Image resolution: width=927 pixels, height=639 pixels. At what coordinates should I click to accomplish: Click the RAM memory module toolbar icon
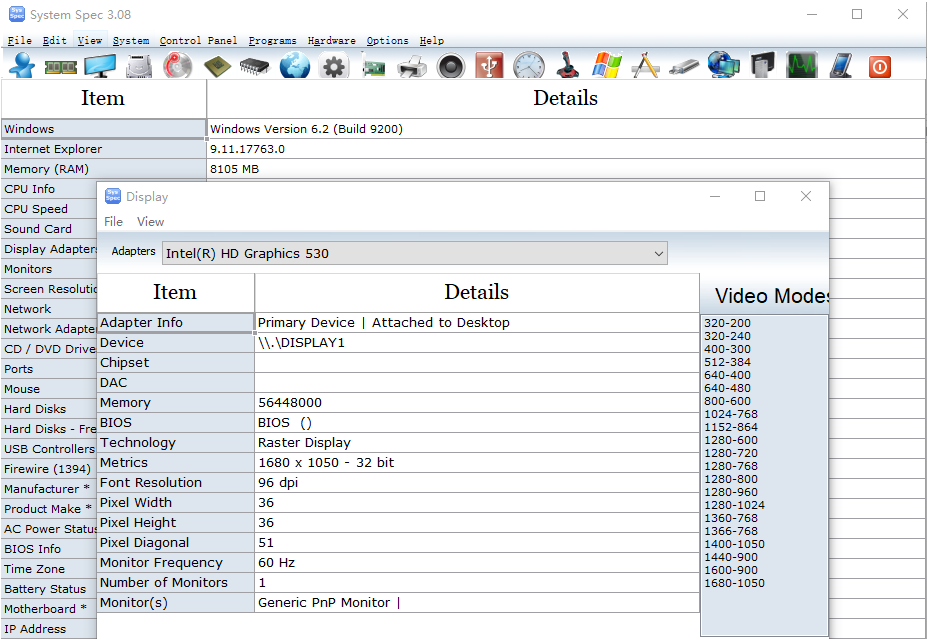pos(61,66)
